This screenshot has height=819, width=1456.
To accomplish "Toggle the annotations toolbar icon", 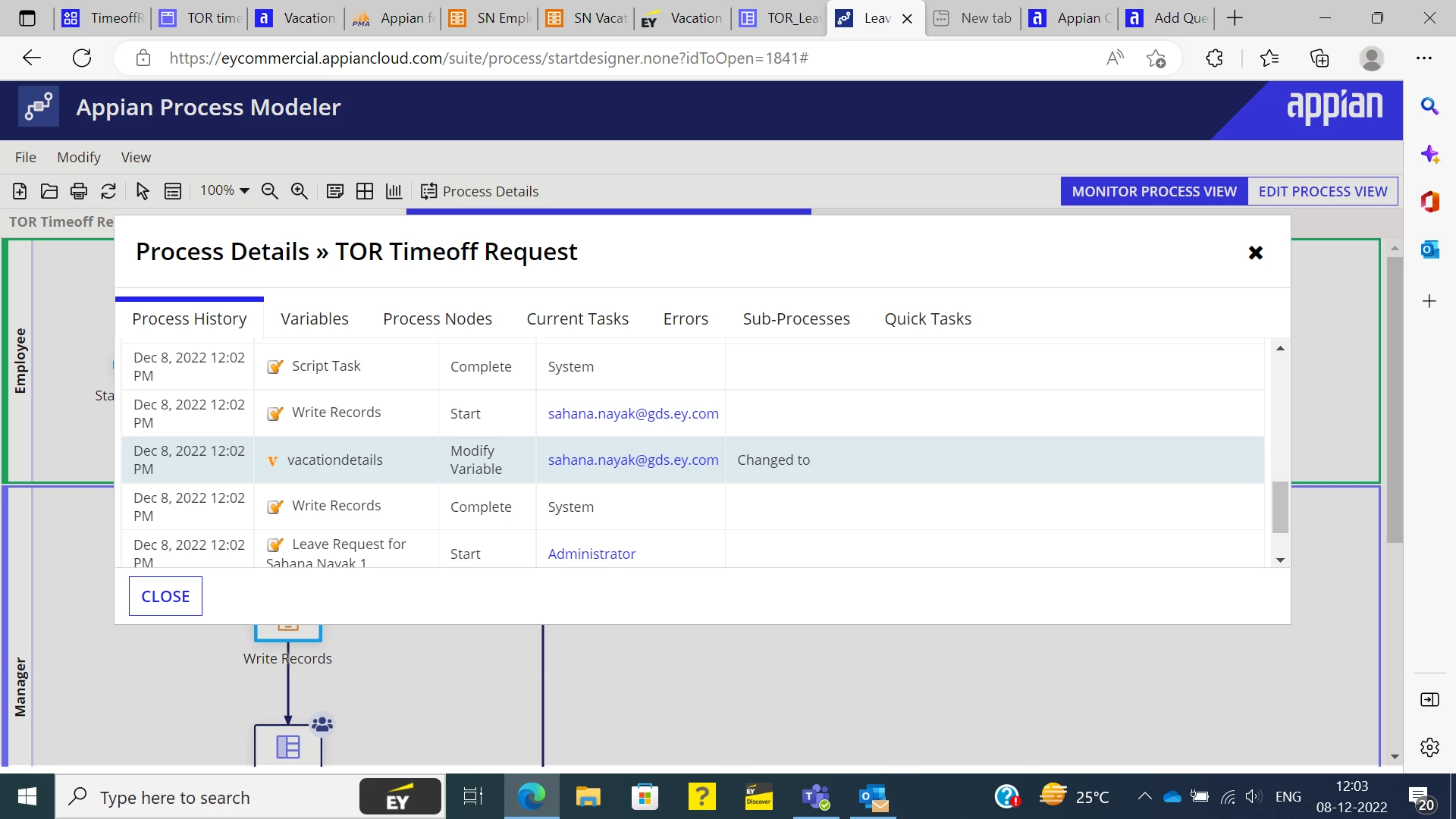I will click(334, 191).
